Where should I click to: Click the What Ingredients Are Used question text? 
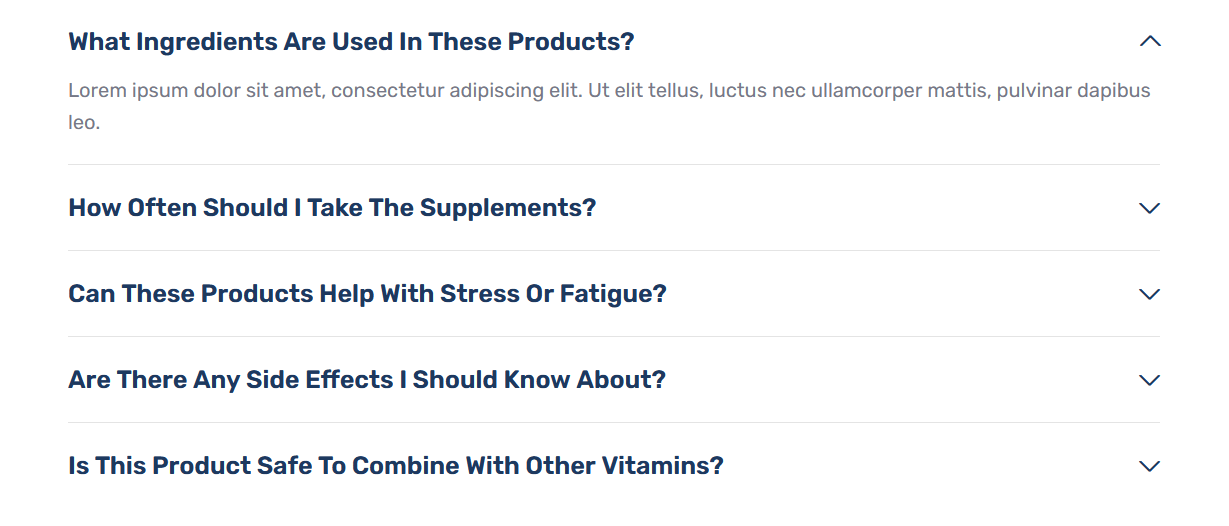pyautogui.click(x=351, y=42)
